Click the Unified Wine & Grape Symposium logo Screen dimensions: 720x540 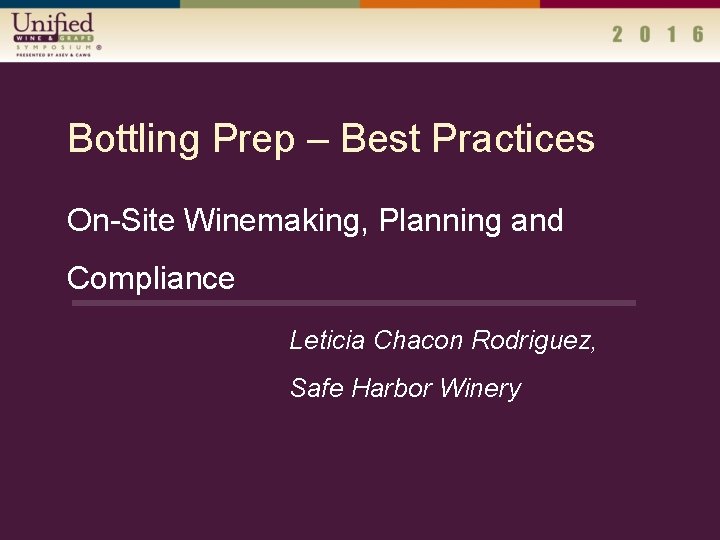[x=56, y=35]
